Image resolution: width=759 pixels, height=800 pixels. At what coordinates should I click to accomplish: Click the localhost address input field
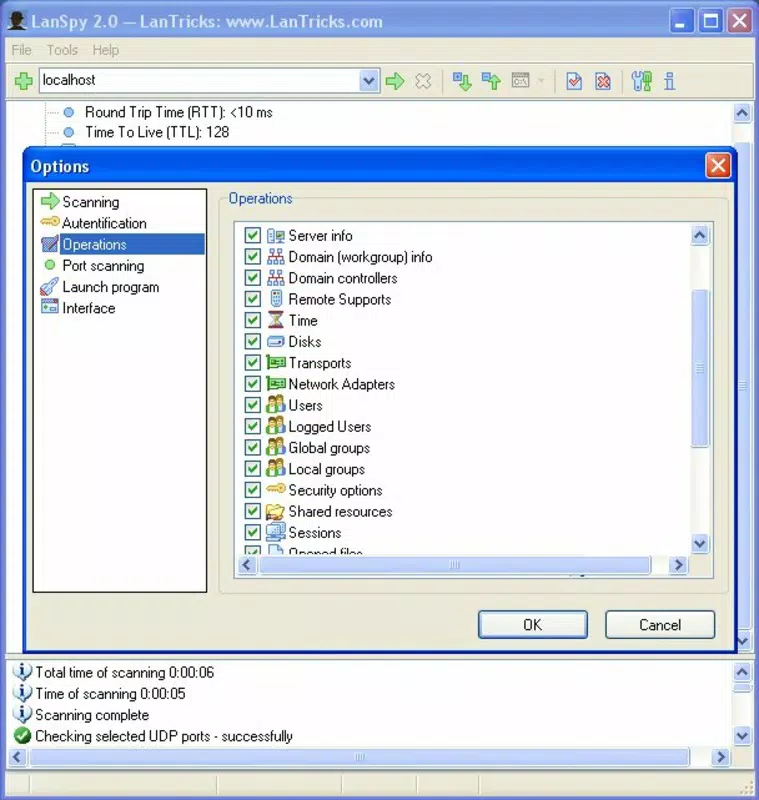pos(200,81)
